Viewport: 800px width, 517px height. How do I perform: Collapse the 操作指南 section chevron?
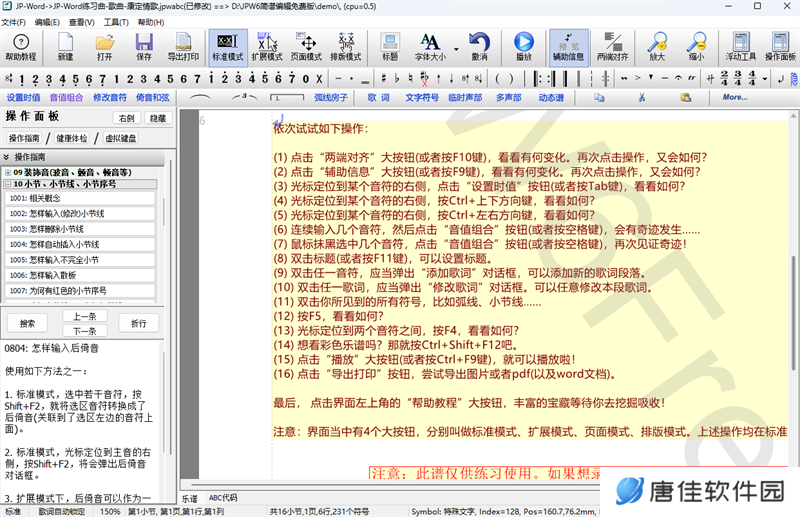pos(6,157)
